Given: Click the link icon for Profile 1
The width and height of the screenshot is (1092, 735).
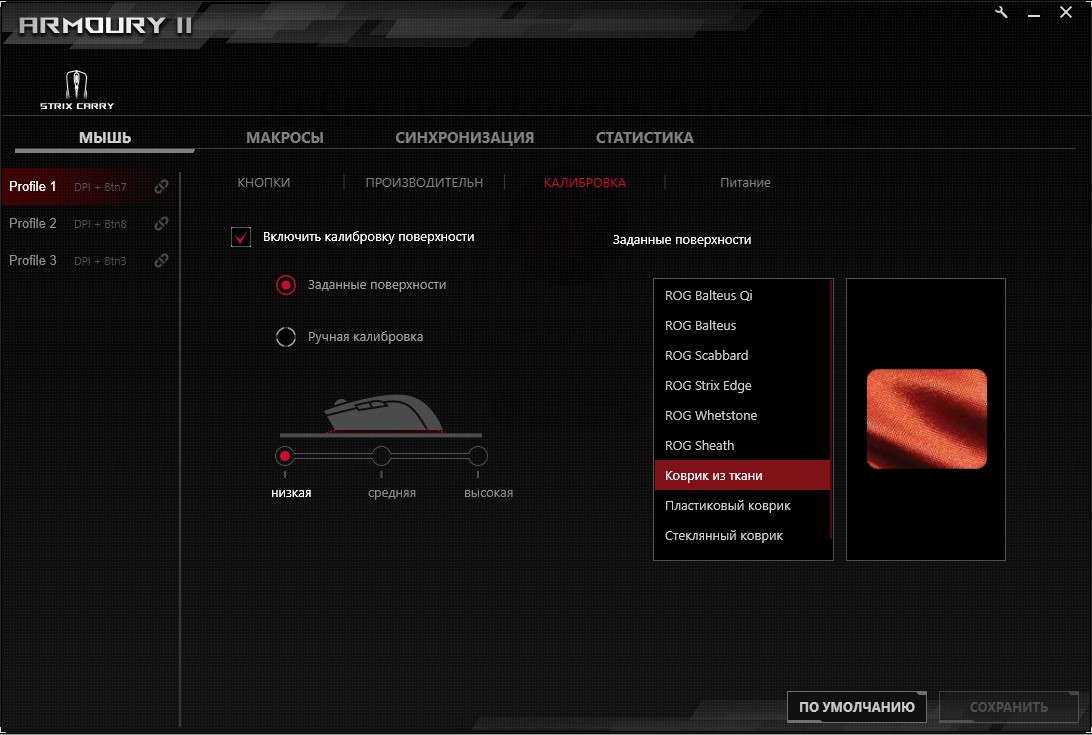Looking at the screenshot, I should pyautogui.click(x=161, y=187).
